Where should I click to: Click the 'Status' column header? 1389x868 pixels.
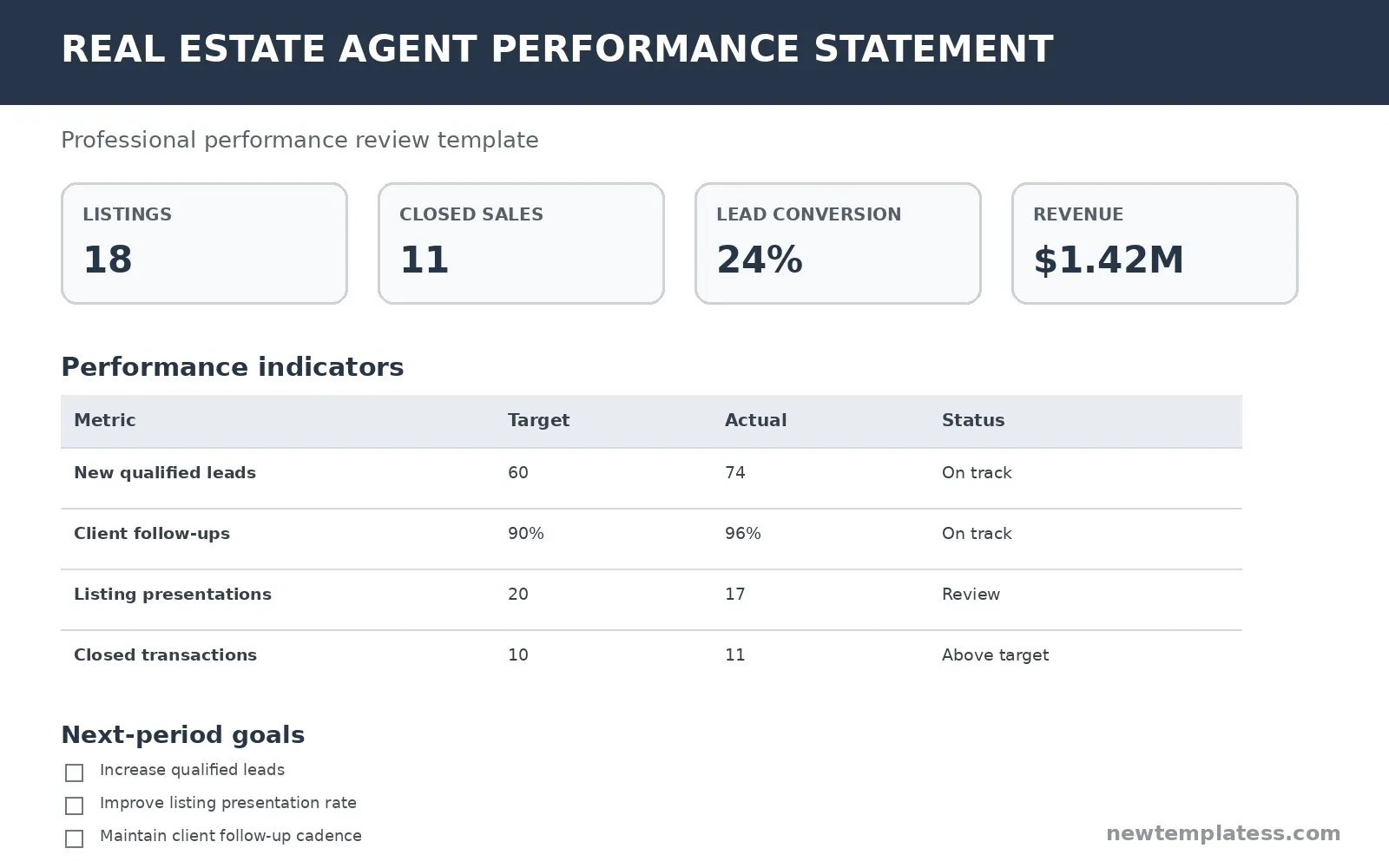pos(973,420)
